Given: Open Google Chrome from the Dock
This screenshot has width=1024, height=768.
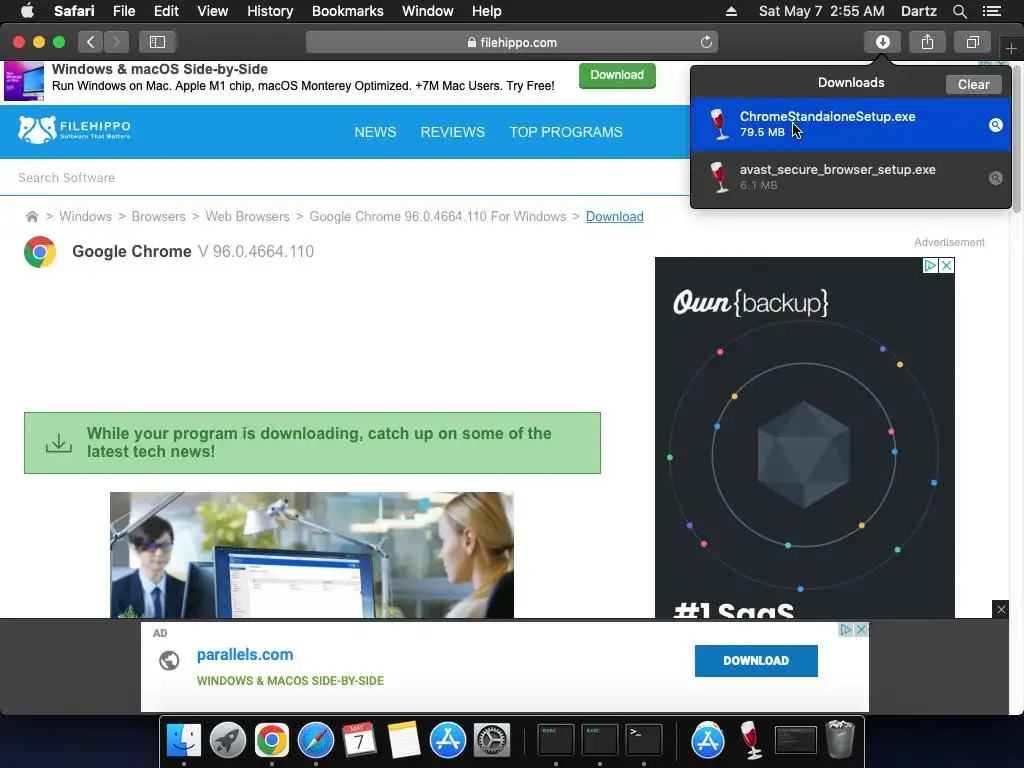Looking at the screenshot, I should 272,740.
